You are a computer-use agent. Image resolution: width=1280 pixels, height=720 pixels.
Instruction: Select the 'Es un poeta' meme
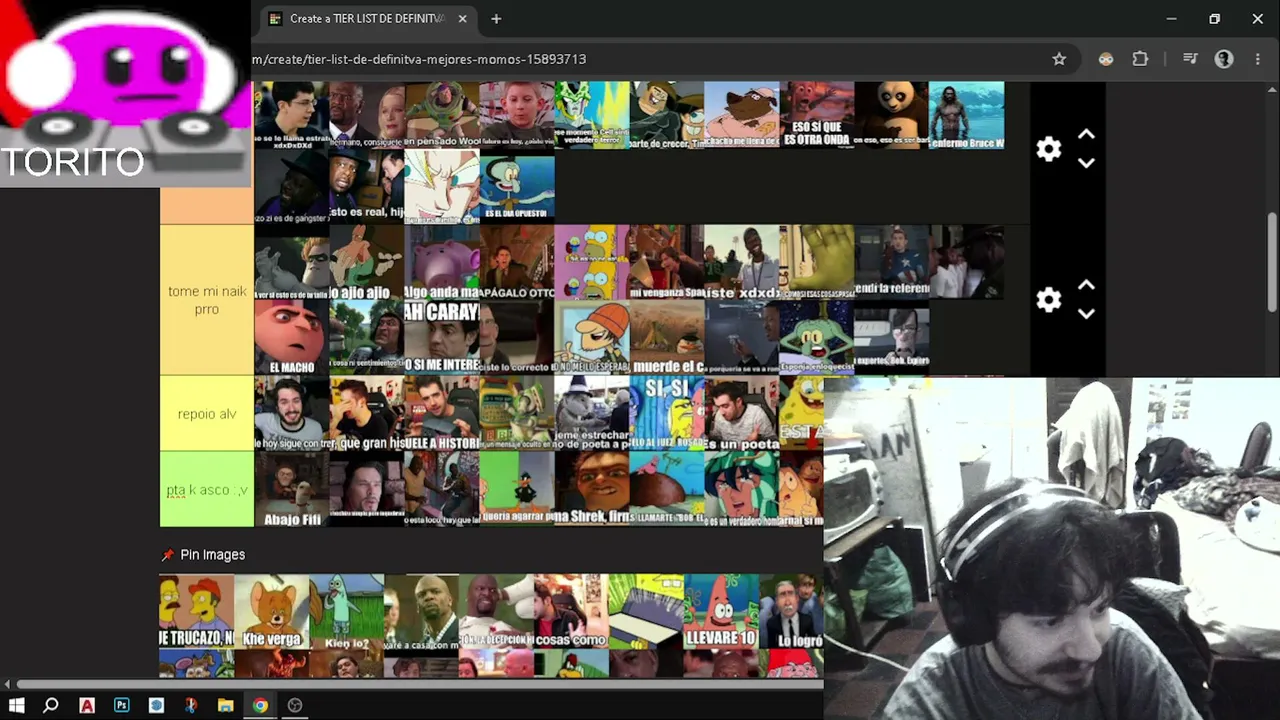click(742, 414)
